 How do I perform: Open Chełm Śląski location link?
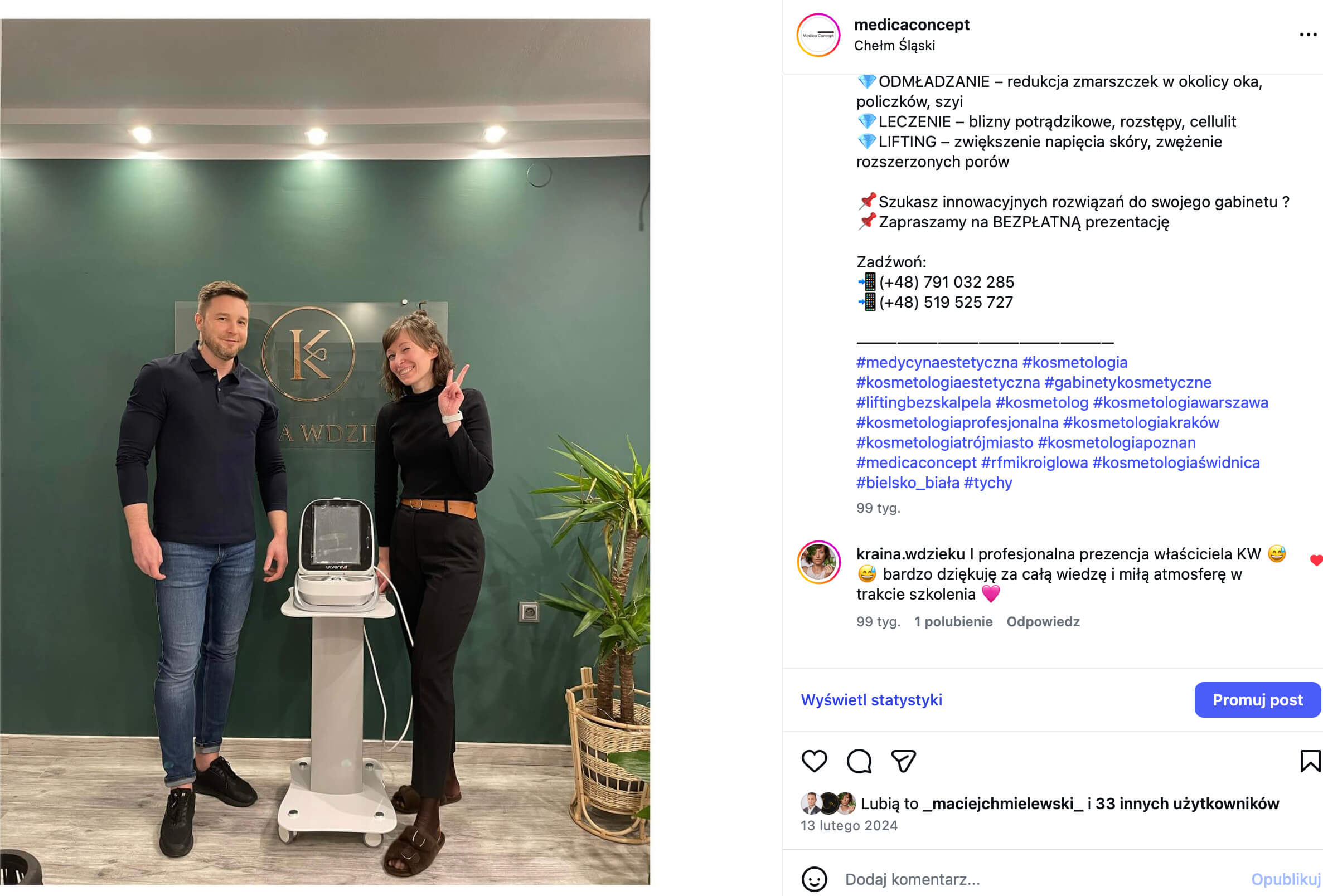894,46
